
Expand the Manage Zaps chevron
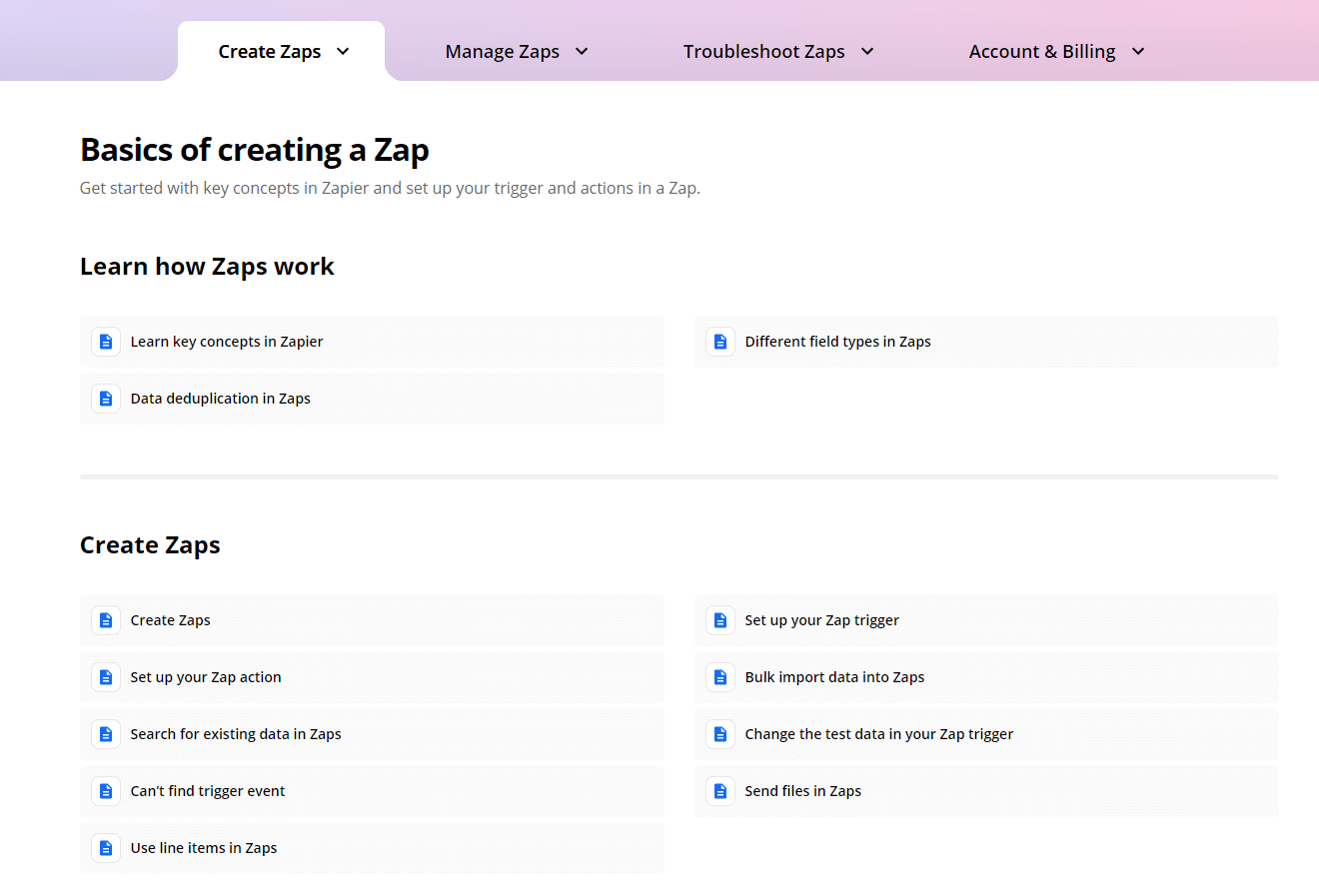pos(582,52)
